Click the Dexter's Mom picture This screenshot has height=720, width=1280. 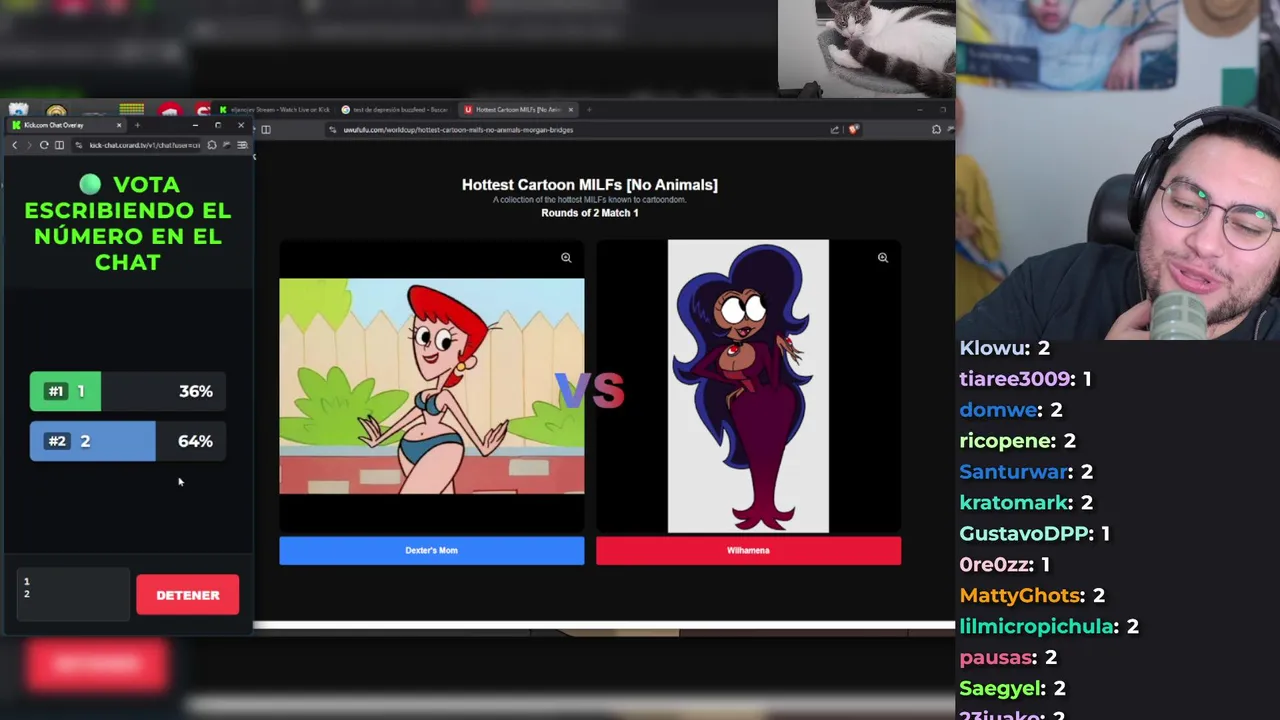click(432, 386)
